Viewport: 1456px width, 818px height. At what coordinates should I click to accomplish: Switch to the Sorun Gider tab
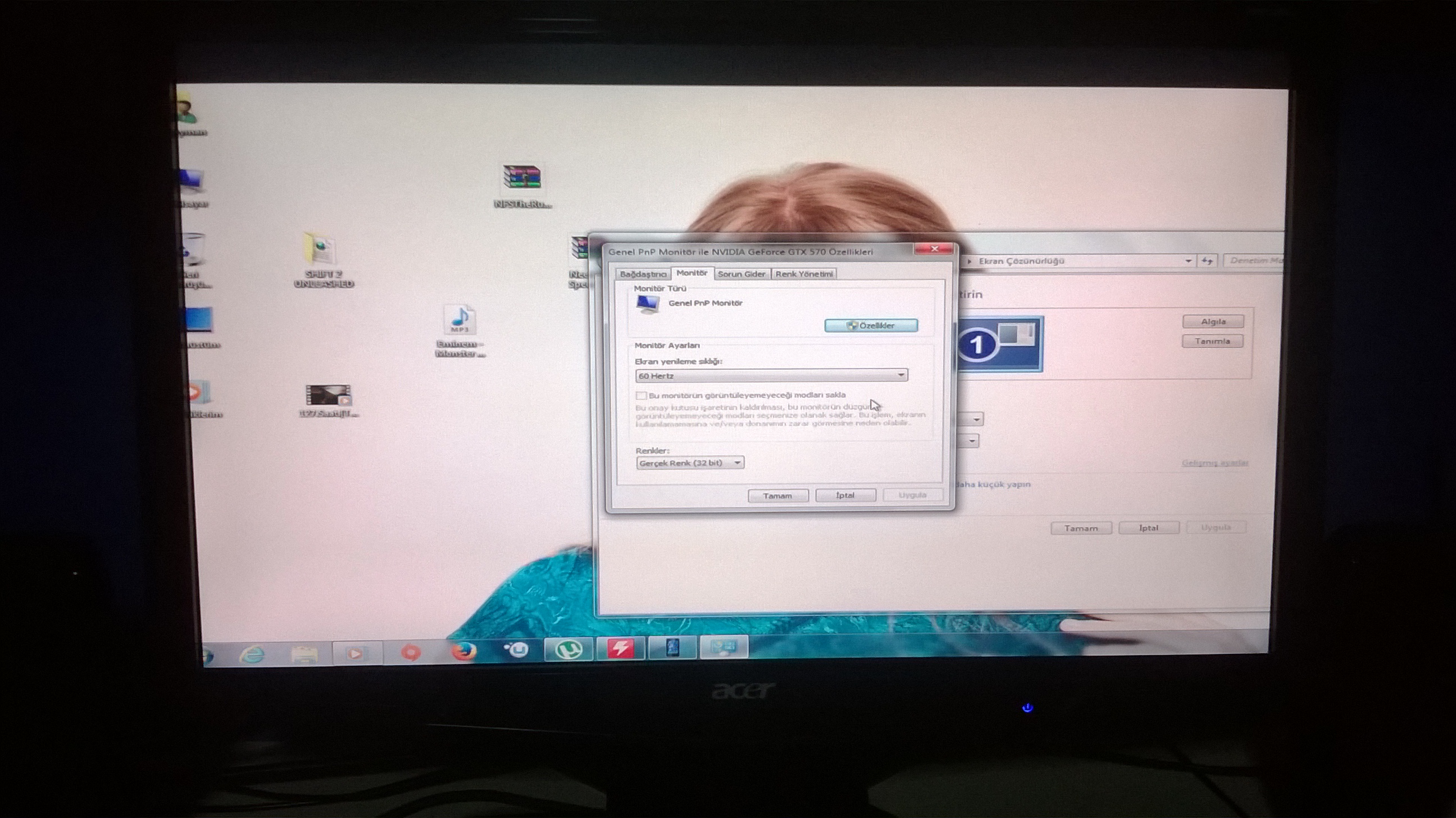[741, 274]
